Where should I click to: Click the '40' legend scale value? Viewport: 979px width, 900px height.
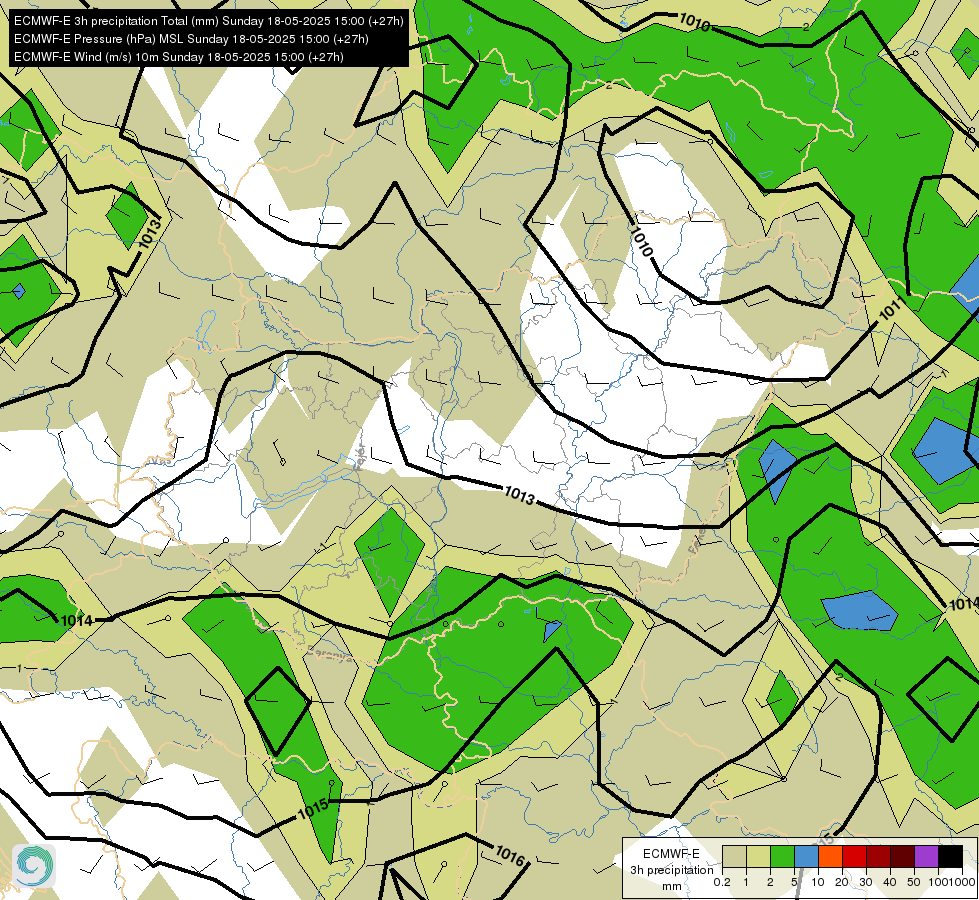coord(890,883)
